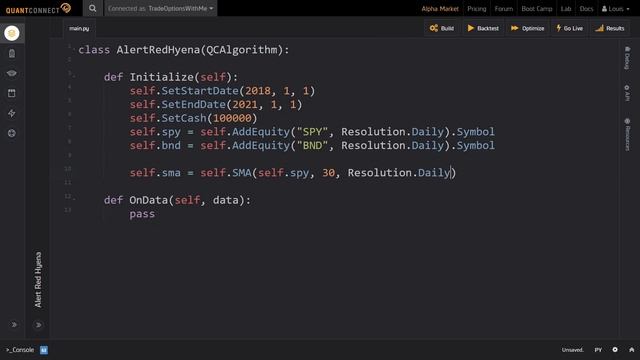Click the home icon in status bar

click(x=631, y=350)
